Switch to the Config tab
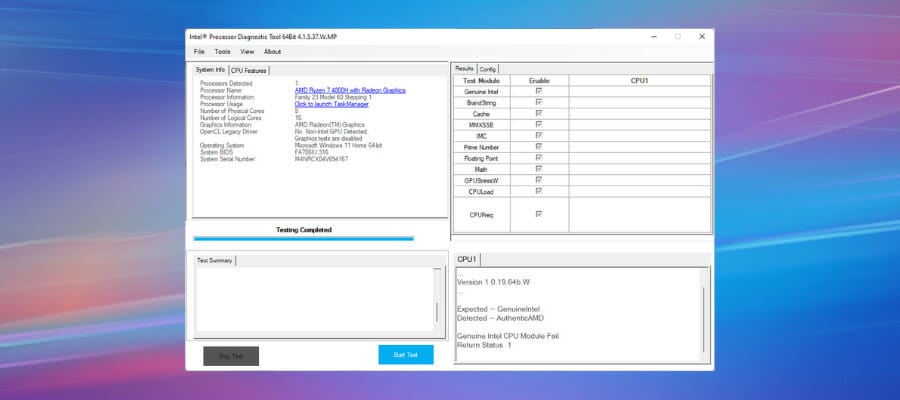900x400 pixels. pyautogui.click(x=488, y=69)
